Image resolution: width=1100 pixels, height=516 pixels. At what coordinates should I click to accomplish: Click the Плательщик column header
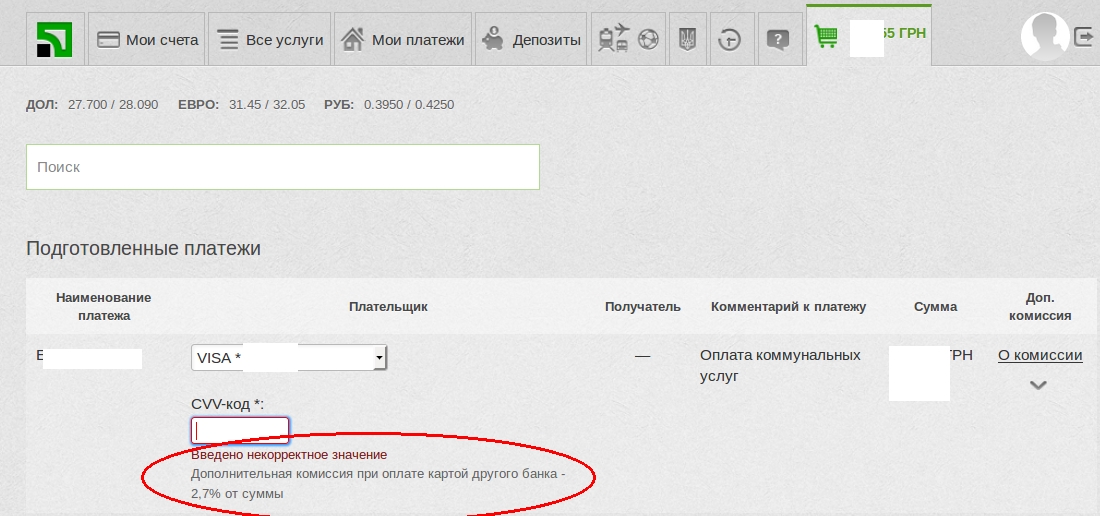click(x=388, y=306)
